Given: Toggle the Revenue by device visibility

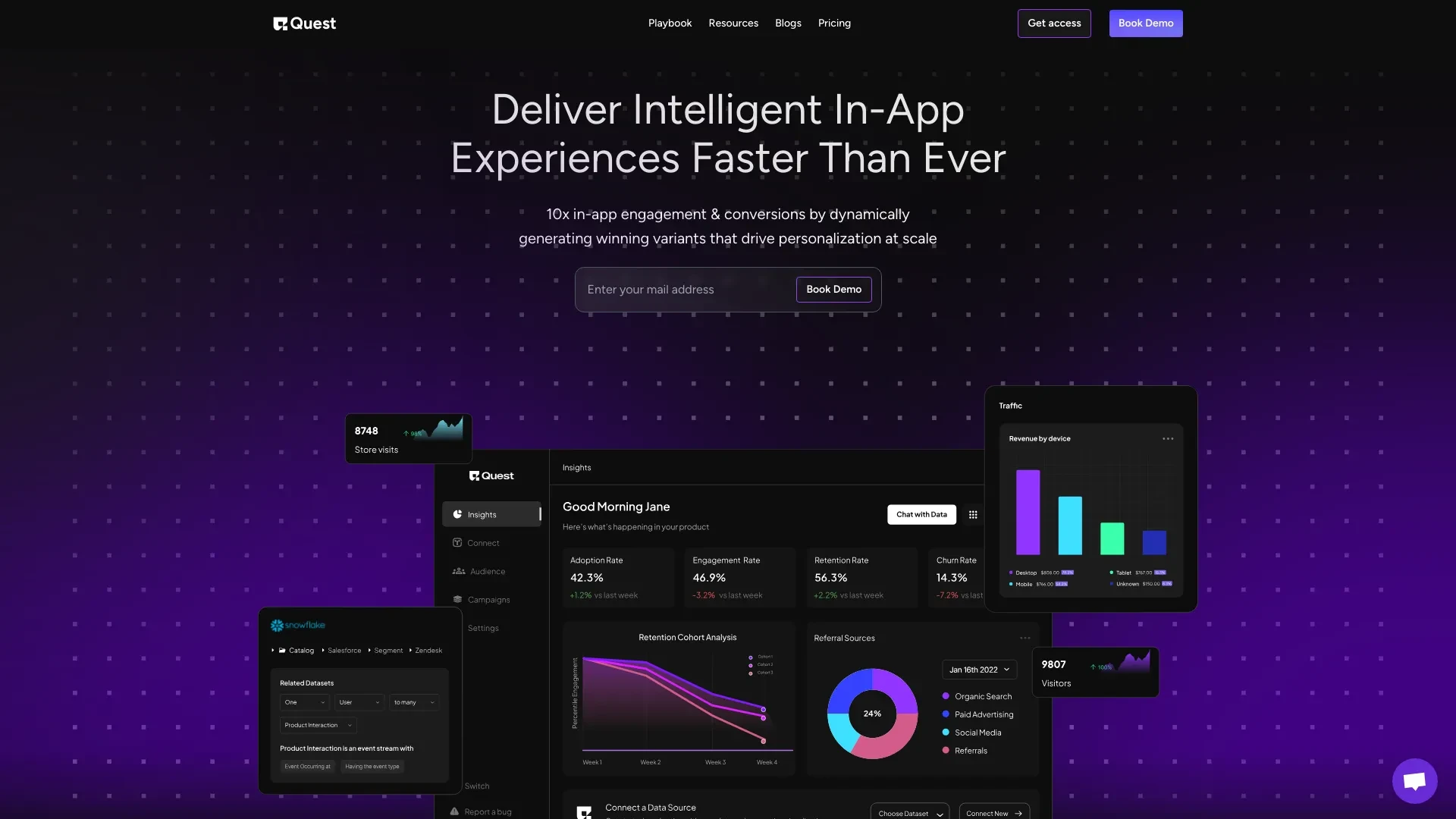Looking at the screenshot, I should 1167,438.
